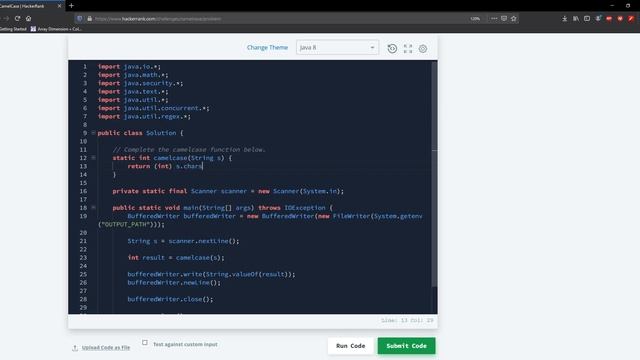Click Upload Code as File link
Viewport: 640px width, 360px height.
coord(106,348)
